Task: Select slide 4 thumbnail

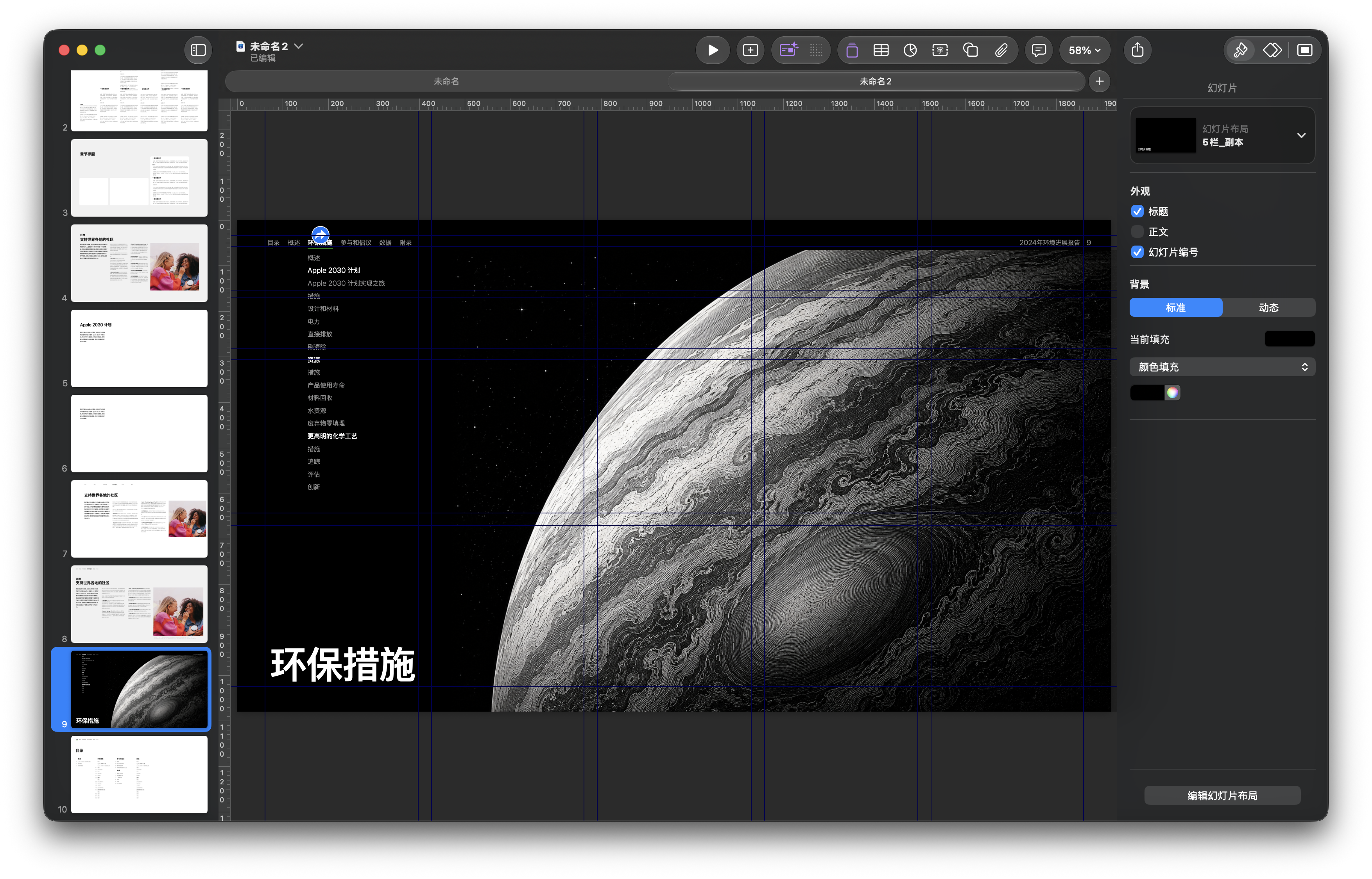Action: click(139, 263)
